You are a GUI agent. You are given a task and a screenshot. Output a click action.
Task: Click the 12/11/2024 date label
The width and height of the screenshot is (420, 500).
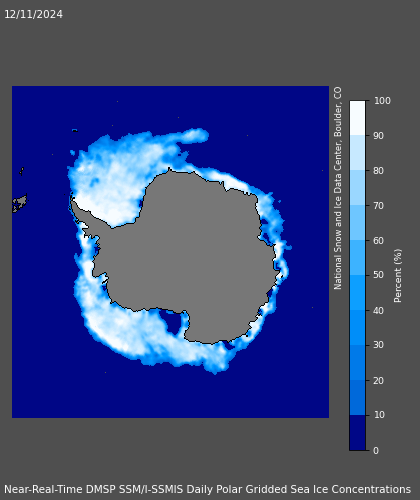[x=33, y=14]
